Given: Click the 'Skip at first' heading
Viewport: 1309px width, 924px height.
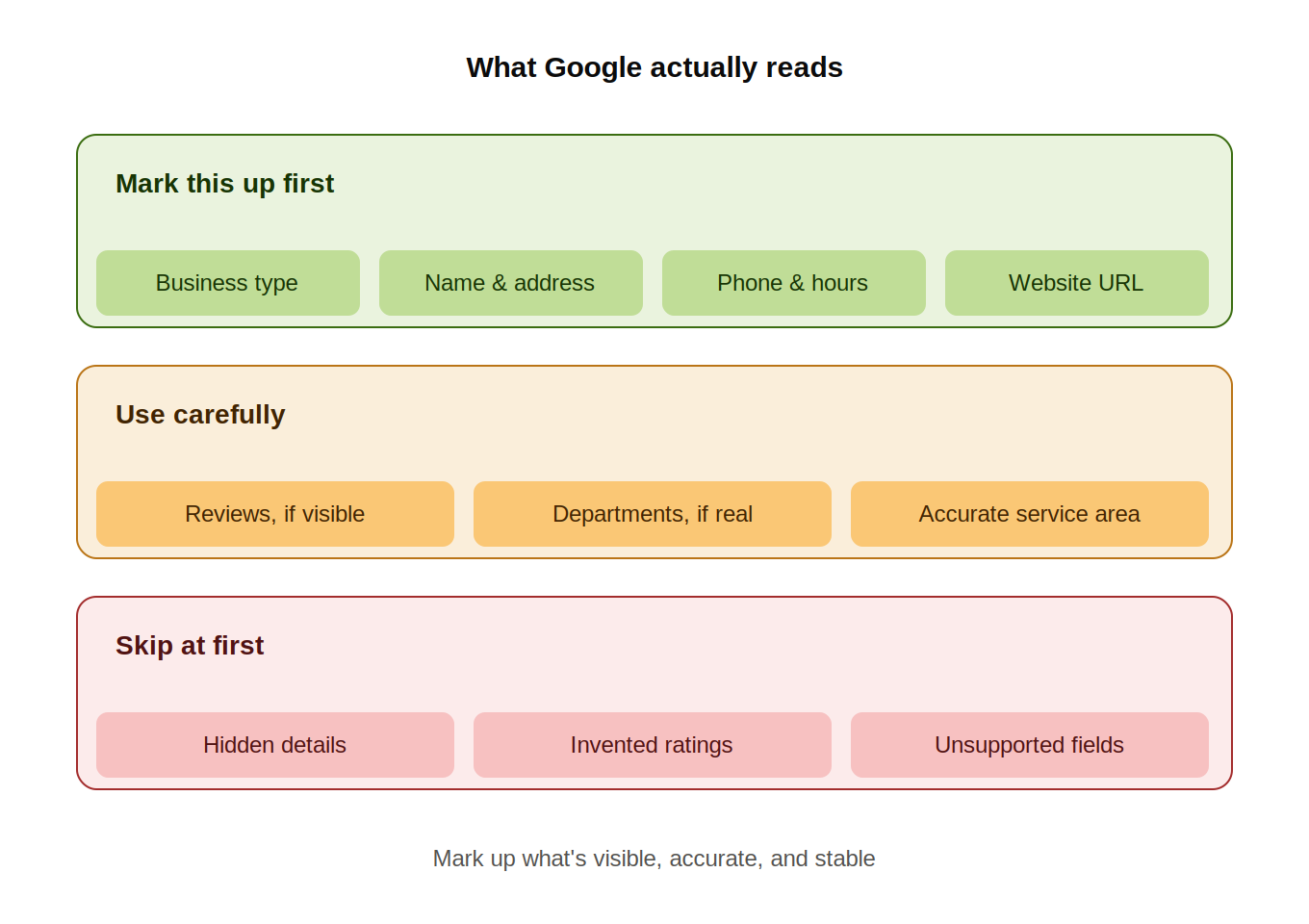Looking at the screenshot, I should (190, 646).
